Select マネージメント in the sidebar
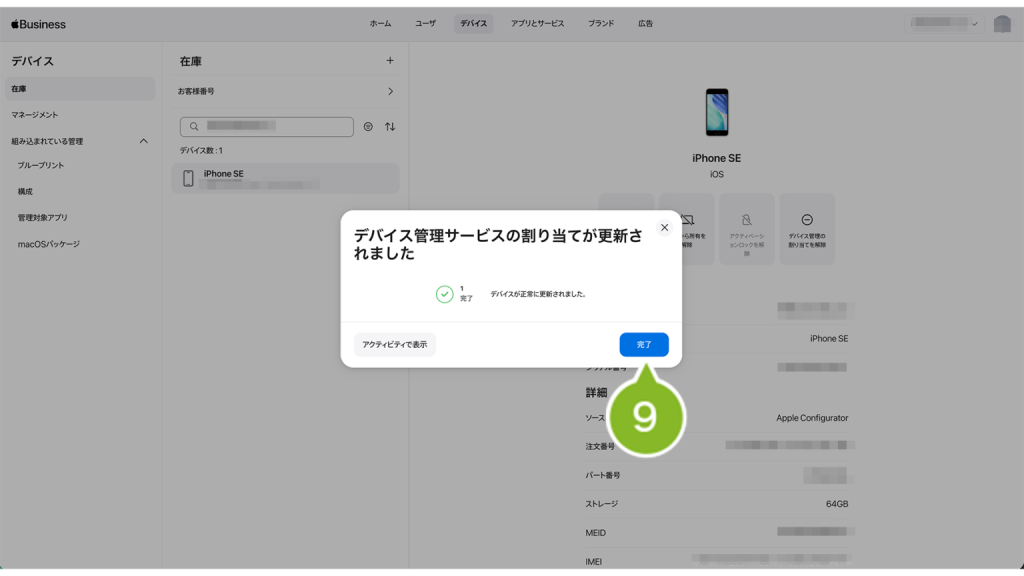The width and height of the screenshot is (1024, 576). 35,115
